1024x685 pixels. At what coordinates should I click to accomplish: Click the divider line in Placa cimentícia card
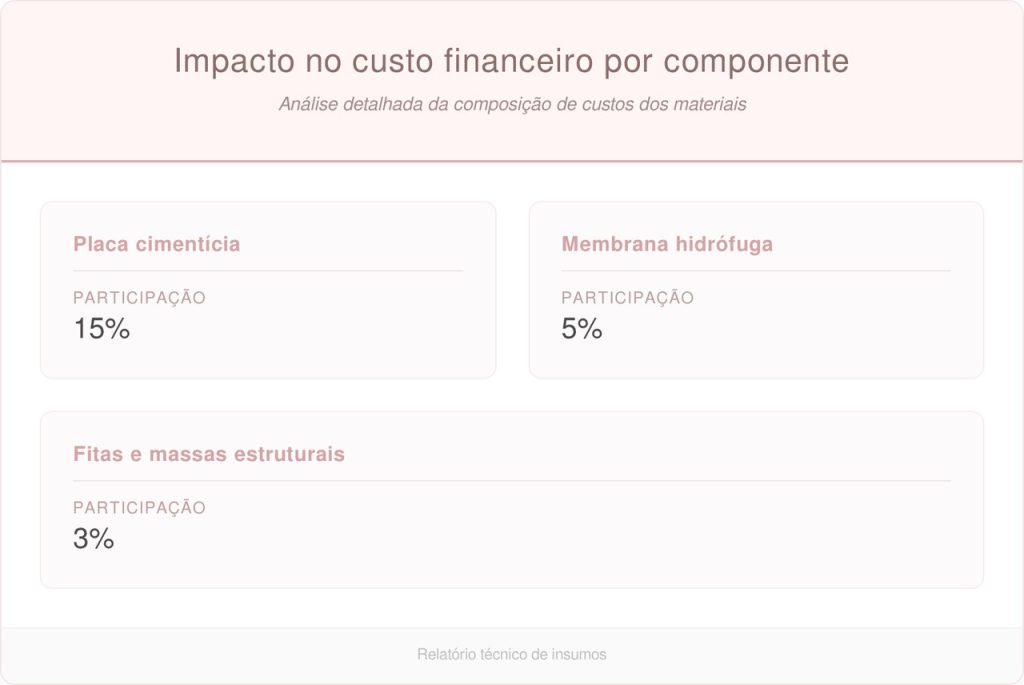[x=268, y=271]
